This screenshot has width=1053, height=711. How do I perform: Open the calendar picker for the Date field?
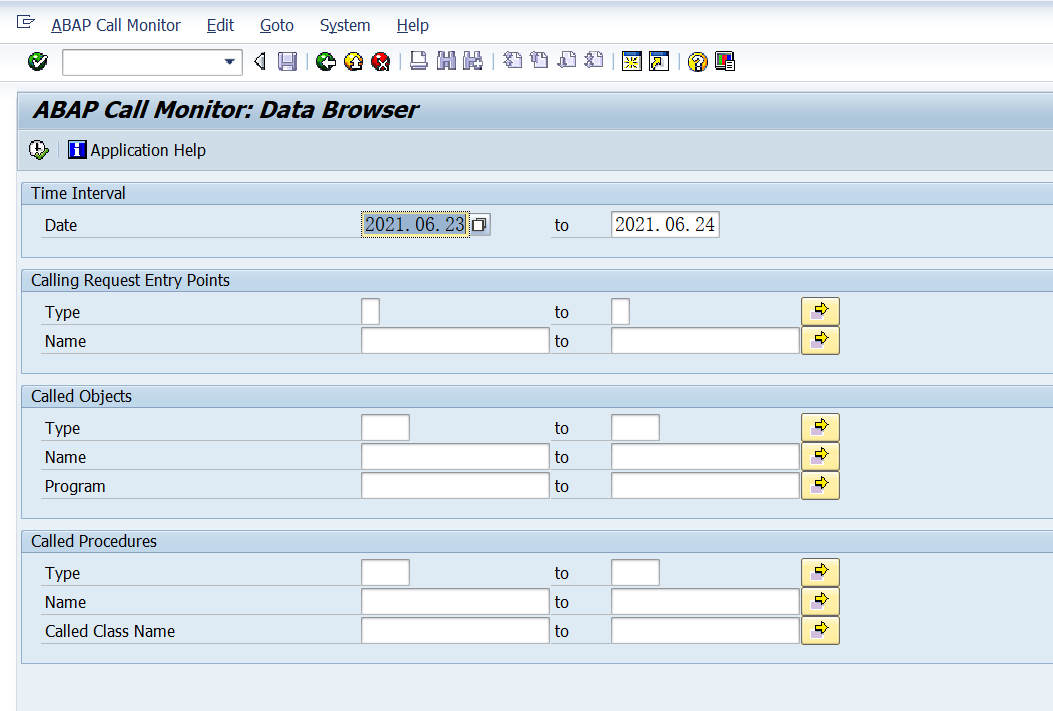pos(479,224)
